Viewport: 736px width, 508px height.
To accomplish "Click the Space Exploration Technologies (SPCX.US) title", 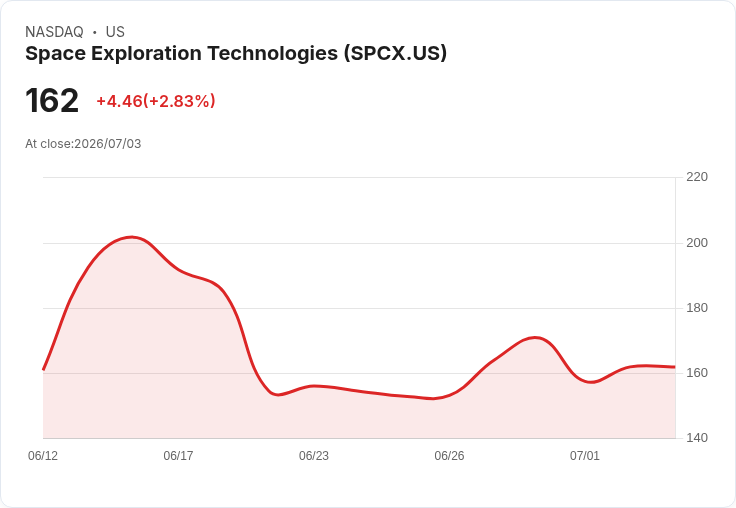I will point(236,54).
